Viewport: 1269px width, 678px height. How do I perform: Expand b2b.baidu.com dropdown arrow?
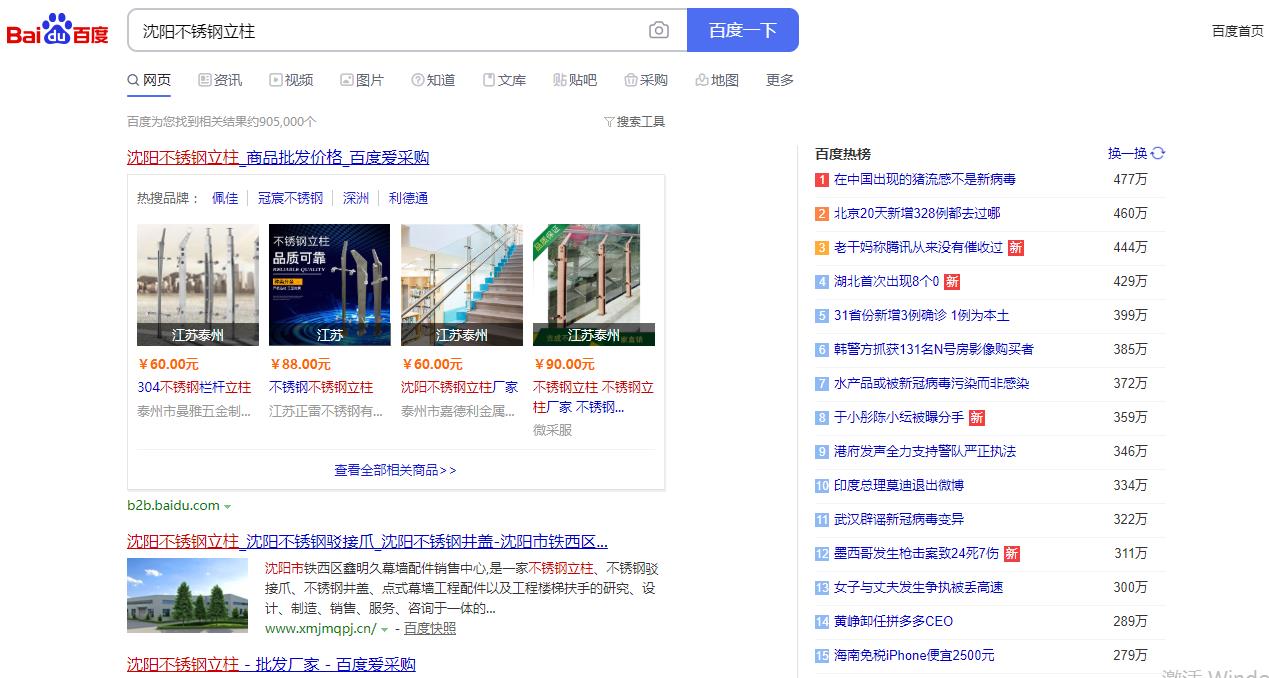click(x=228, y=507)
